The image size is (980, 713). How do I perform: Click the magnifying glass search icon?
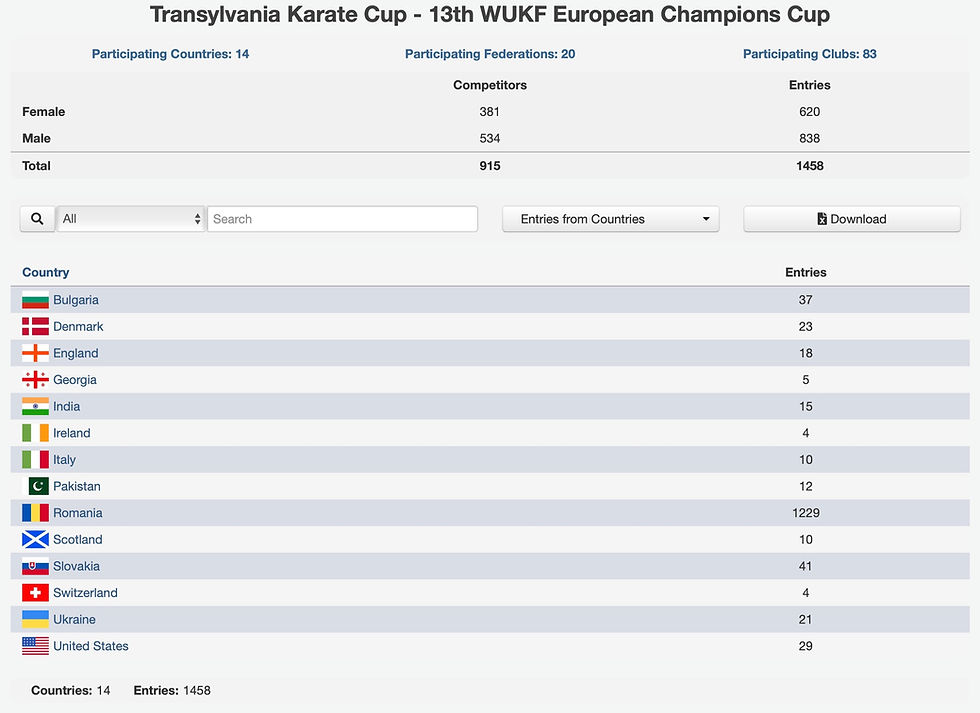coord(38,219)
